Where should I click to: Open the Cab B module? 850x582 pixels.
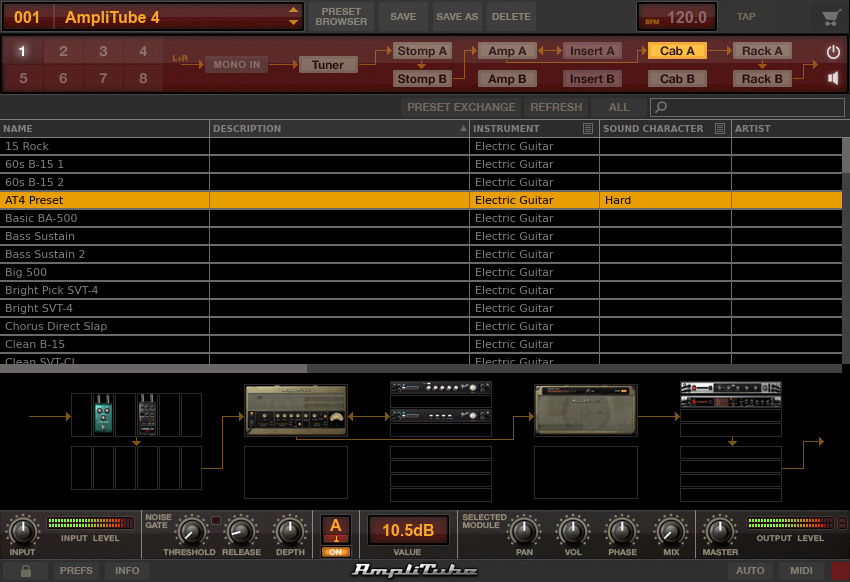[677, 79]
